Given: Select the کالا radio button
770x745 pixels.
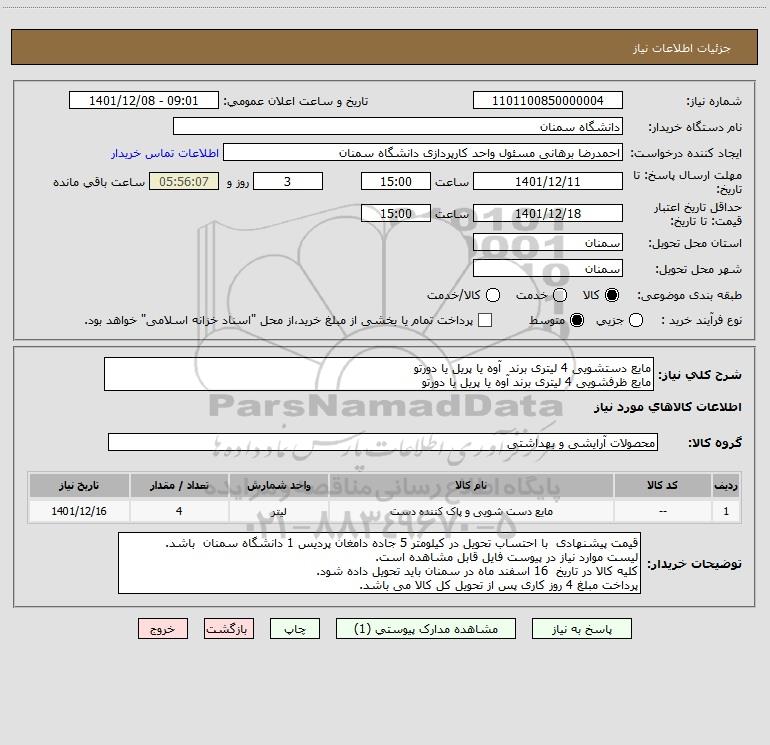Looking at the screenshot, I should 612,295.
